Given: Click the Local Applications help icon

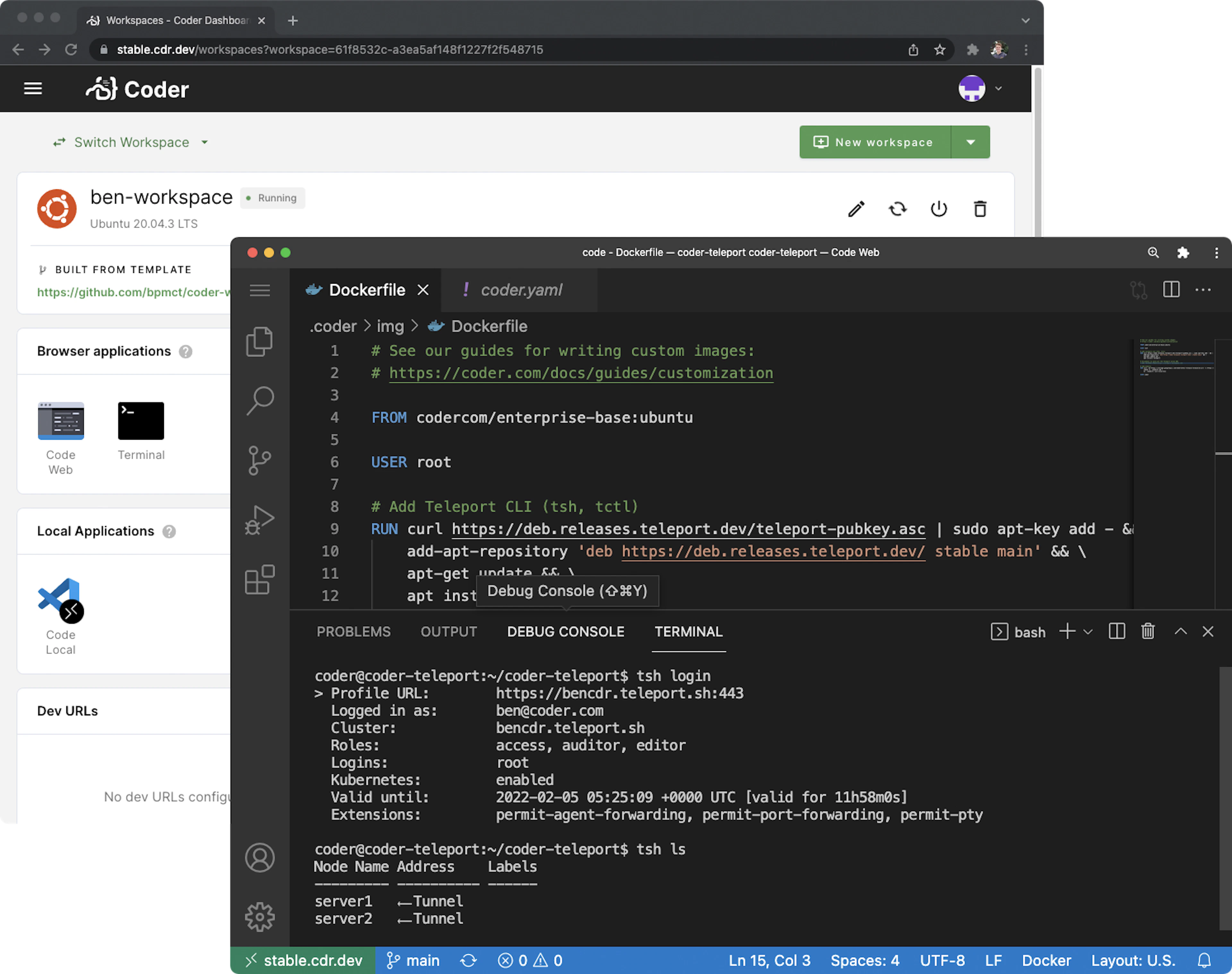Looking at the screenshot, I should click(169, 531).
